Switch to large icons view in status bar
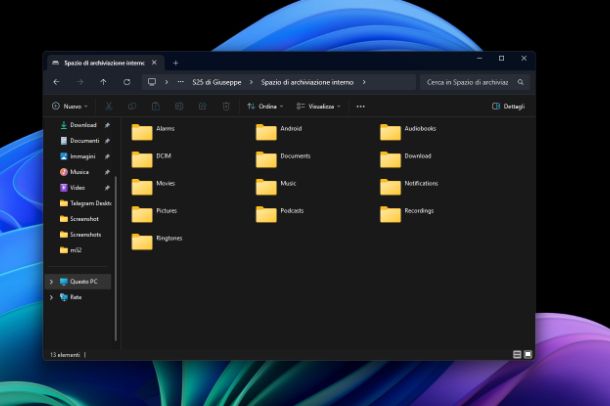 (528, 354)
